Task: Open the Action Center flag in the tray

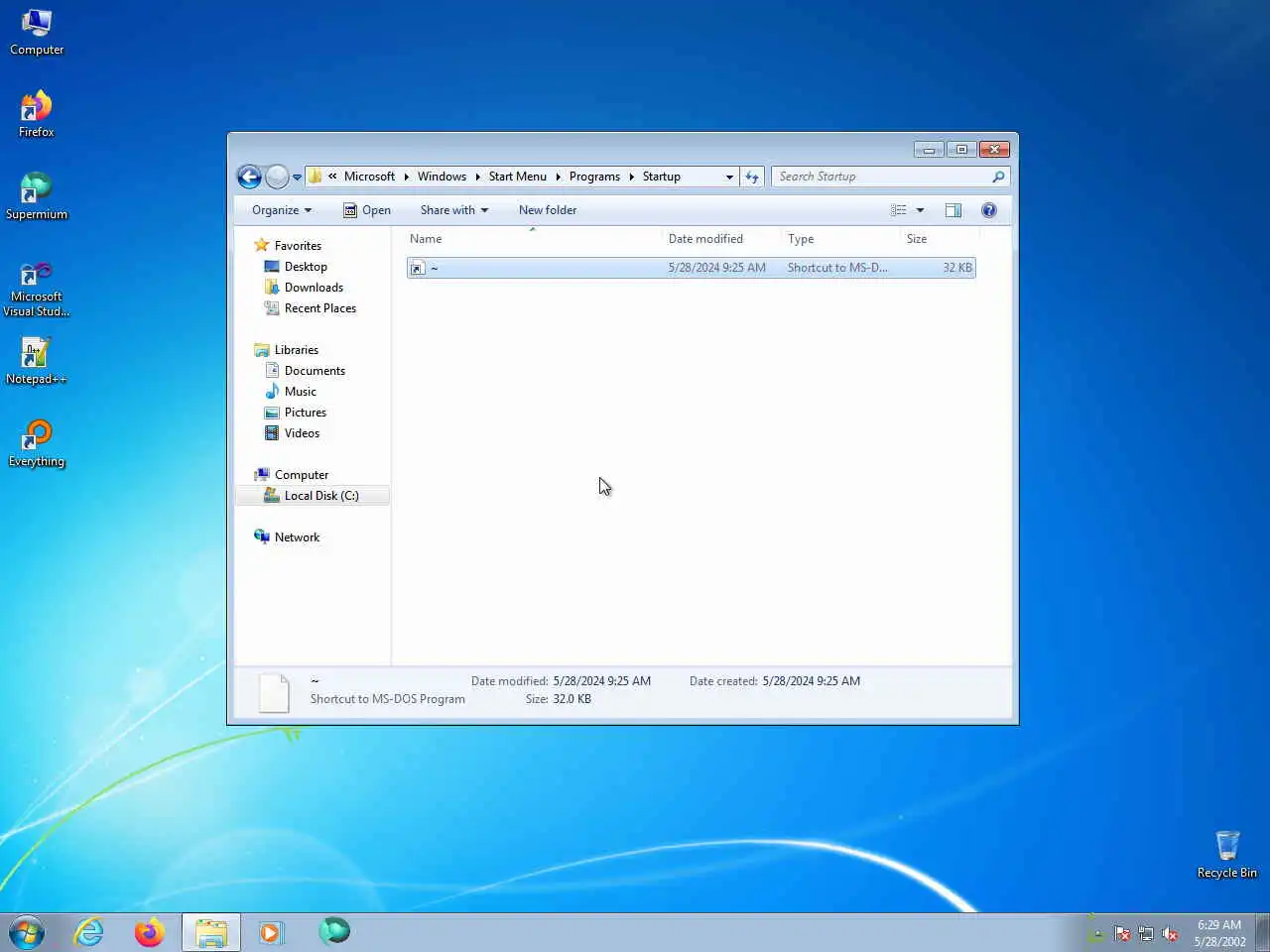Action: pos(1122,933)
